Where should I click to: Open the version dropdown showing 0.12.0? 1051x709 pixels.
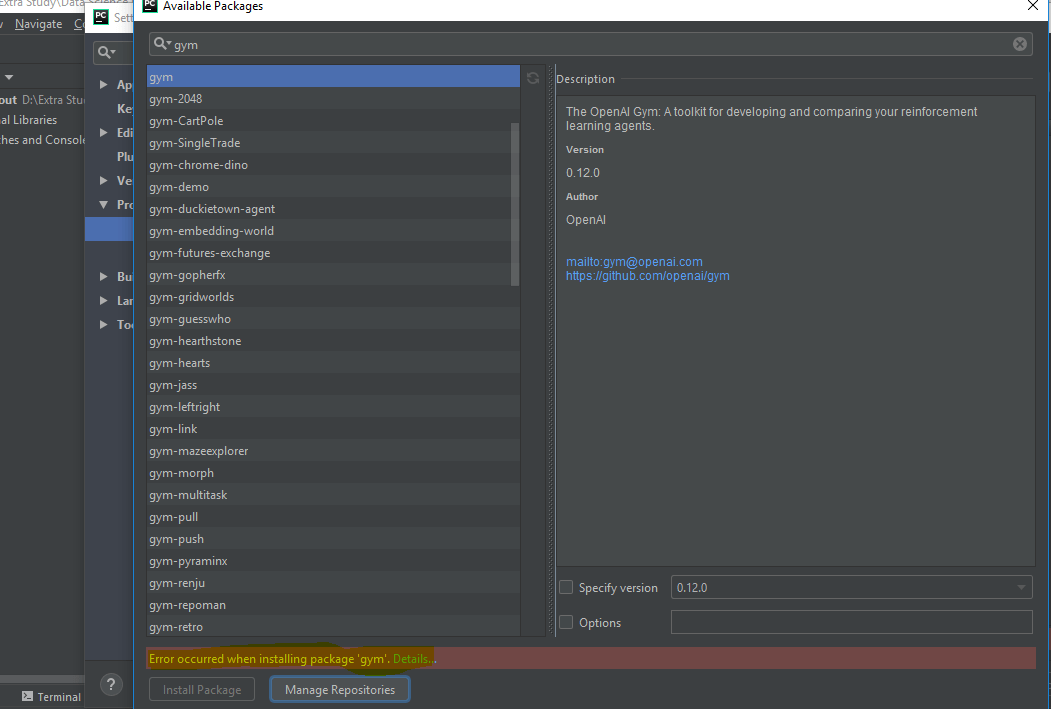(x=1021, y=587)
